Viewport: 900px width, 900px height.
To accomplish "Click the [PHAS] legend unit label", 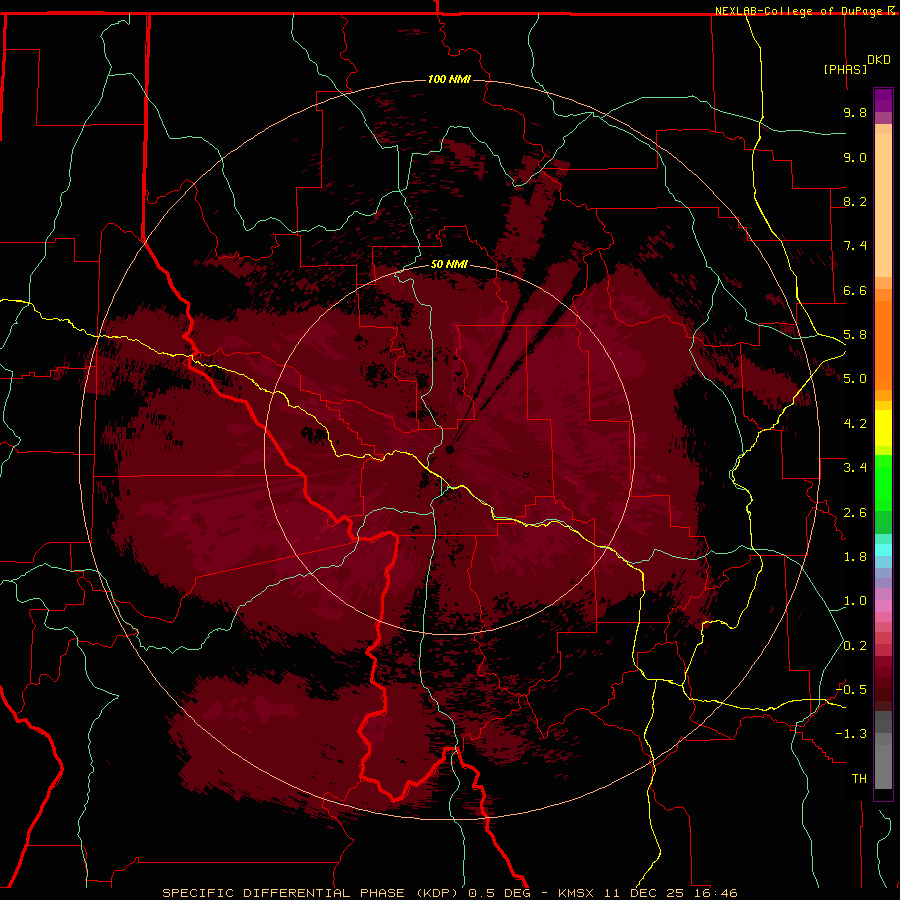I will pos(845,69).
